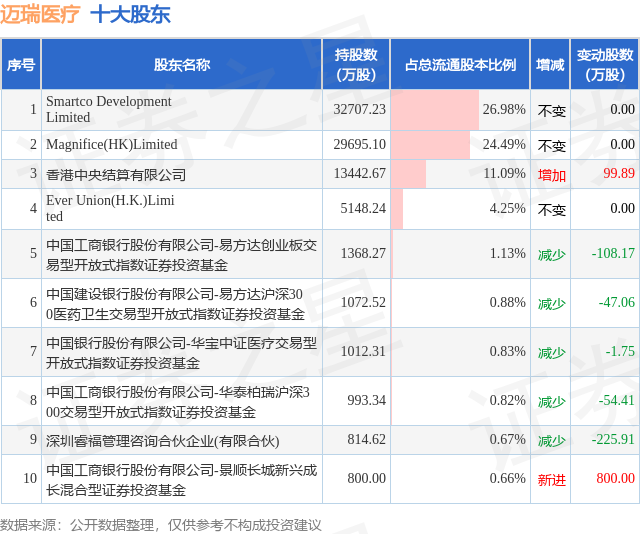Click the 1.13% percentage value

pyautogui.click(x=507, y=253)
